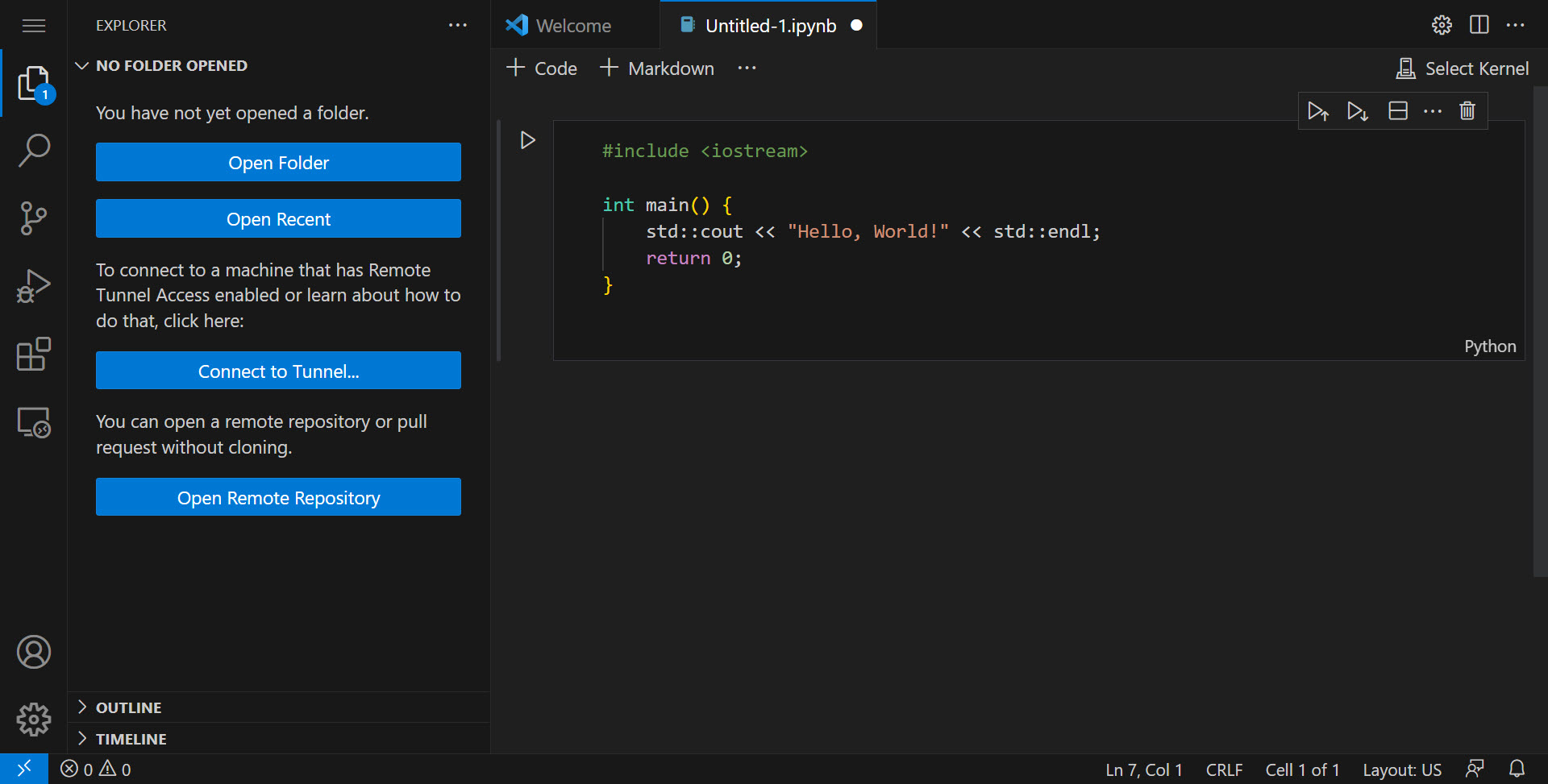The image size is (1548, 784).
Task: Click Select Kernel in notebook toolbar
Action: tap(1463, 68)
